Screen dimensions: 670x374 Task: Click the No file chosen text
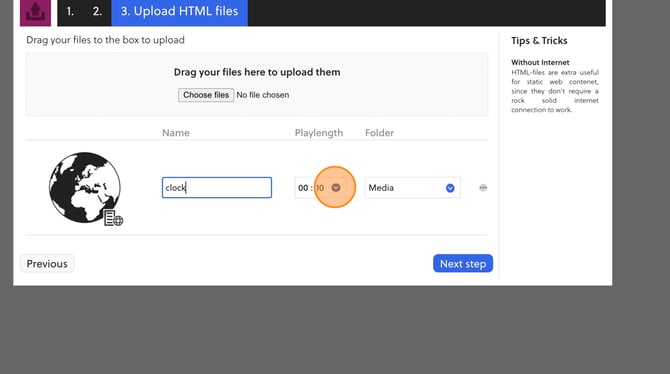[263, 95]
